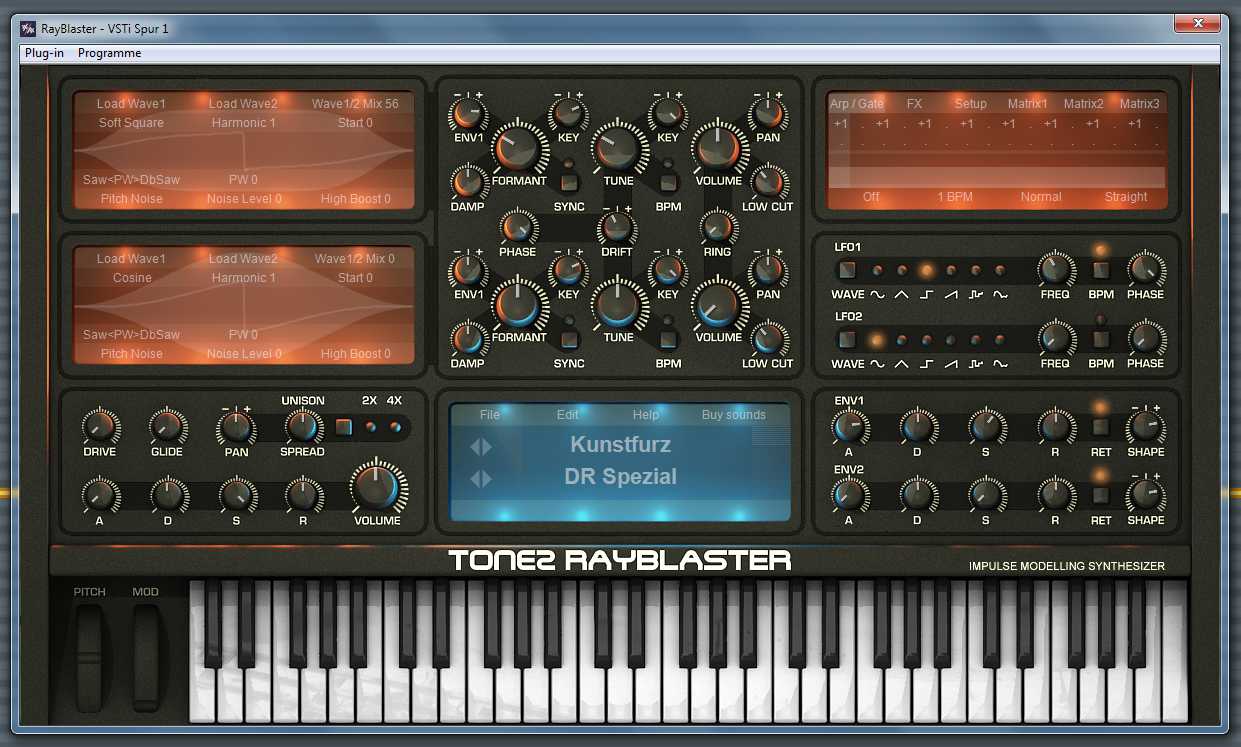
Task: Click the RayBlaster icon in title bar
Action: tap(28, 28)
